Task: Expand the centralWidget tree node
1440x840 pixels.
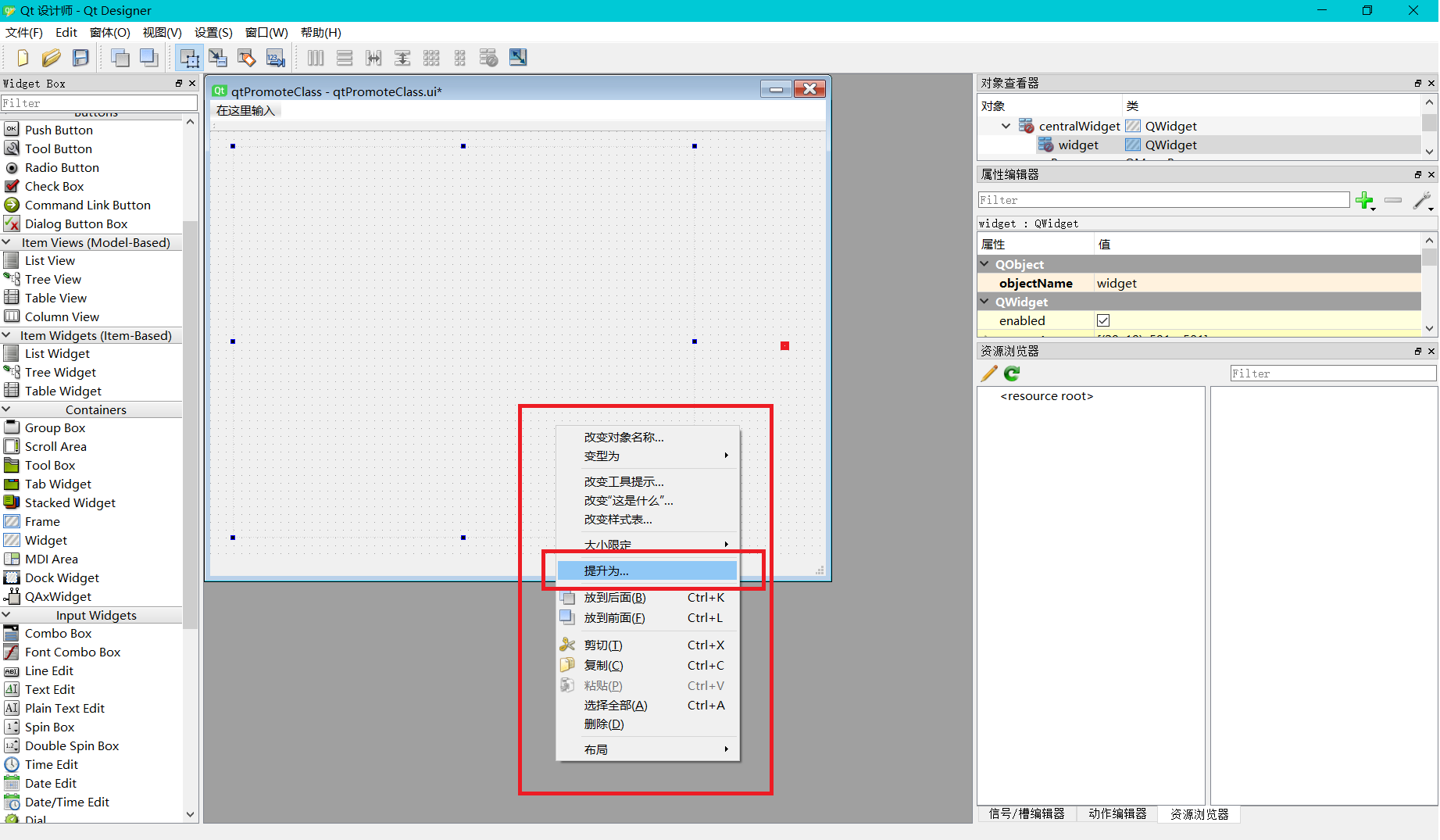Action: click(x=1006, y=125)
